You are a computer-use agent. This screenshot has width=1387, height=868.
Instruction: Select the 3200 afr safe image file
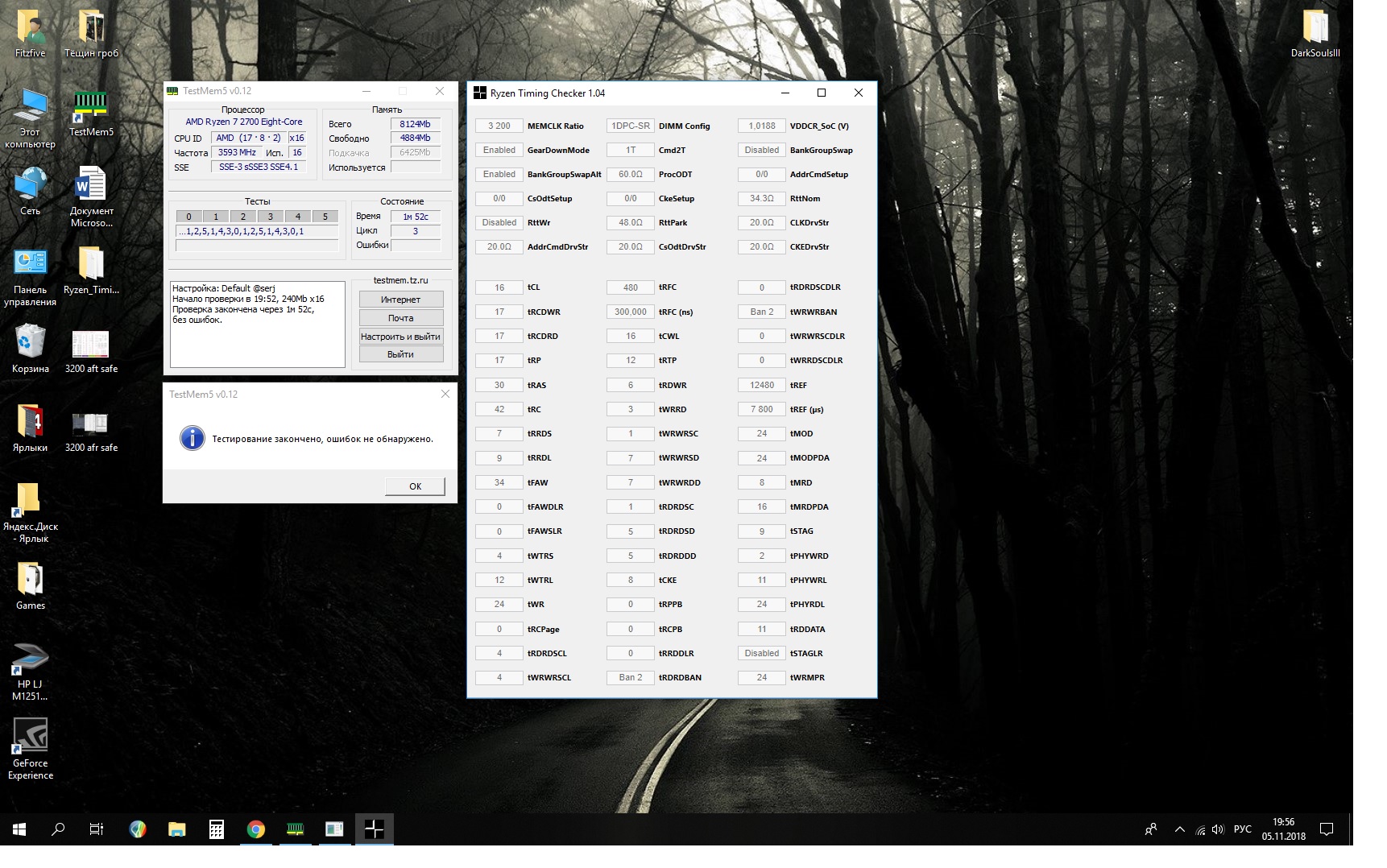[91, 428]
